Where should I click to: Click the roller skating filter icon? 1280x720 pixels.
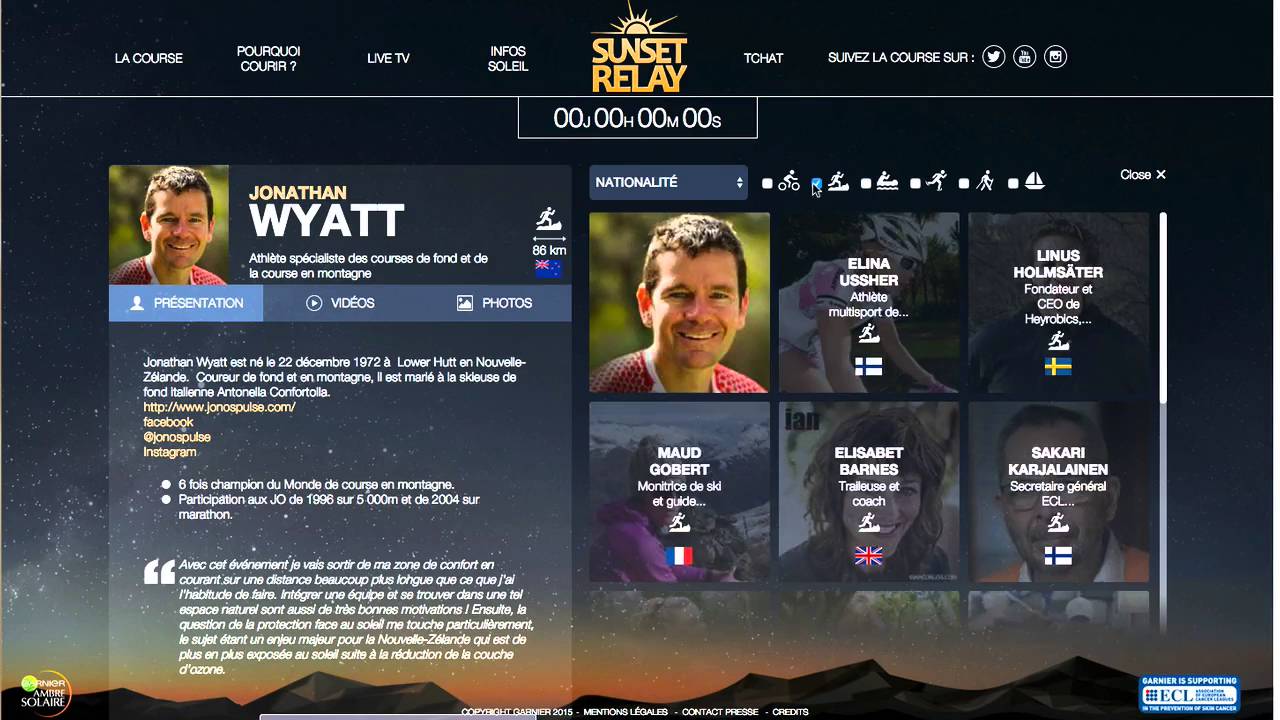point(936,181)
